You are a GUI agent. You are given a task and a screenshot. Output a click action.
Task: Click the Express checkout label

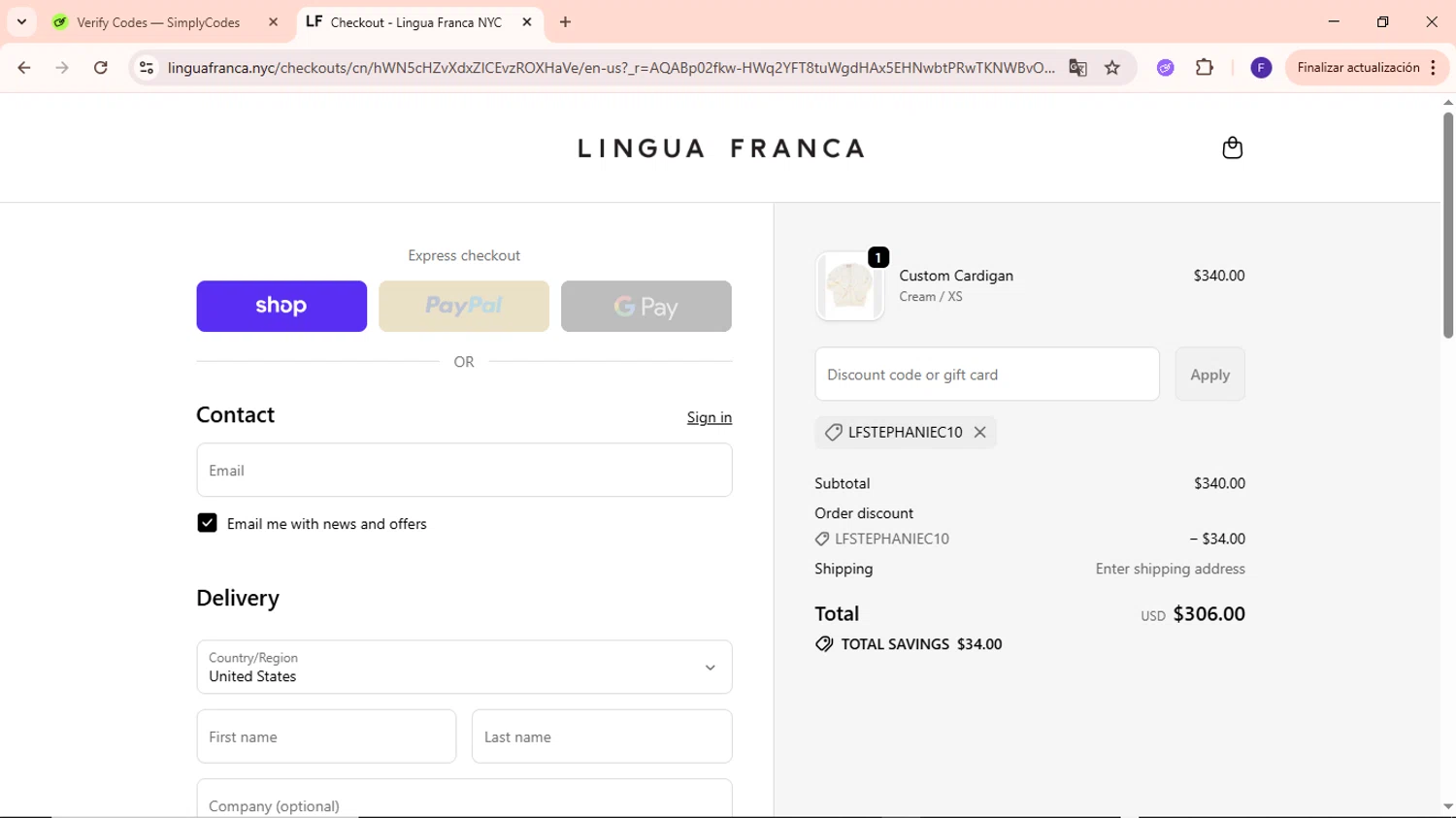coord(464,255)
